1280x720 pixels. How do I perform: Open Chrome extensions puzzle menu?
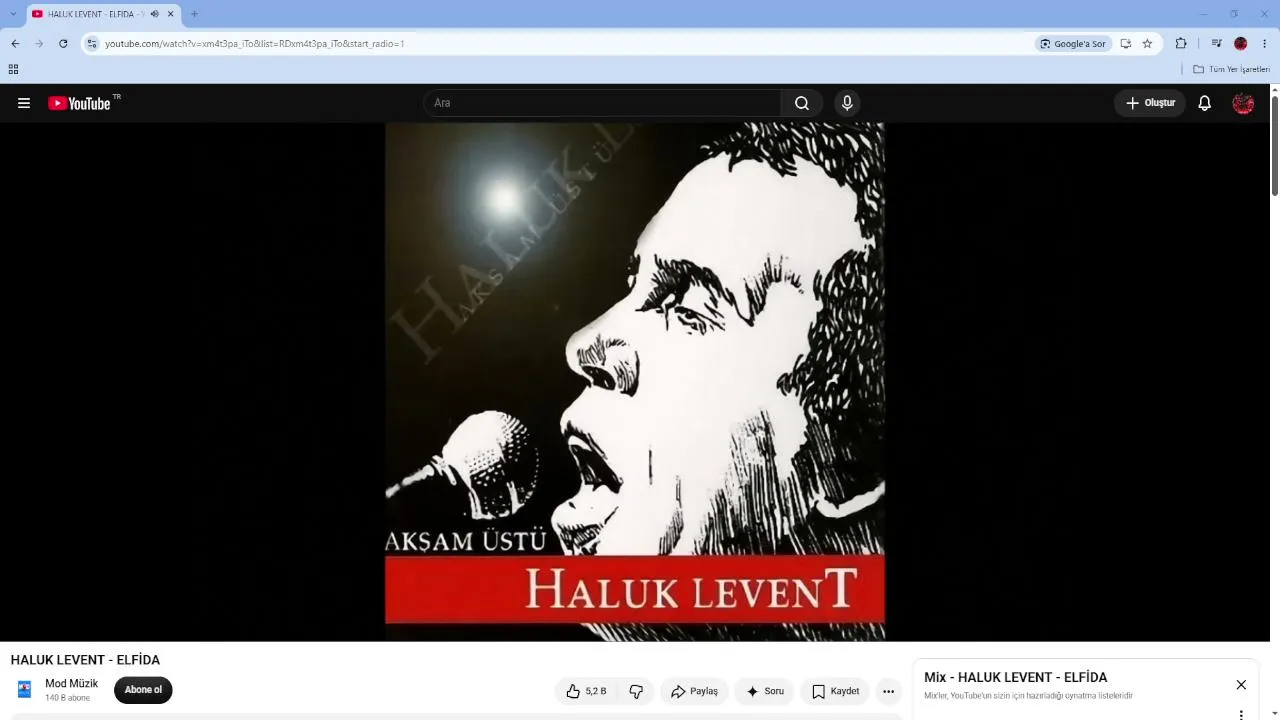tap(1181, 44)
